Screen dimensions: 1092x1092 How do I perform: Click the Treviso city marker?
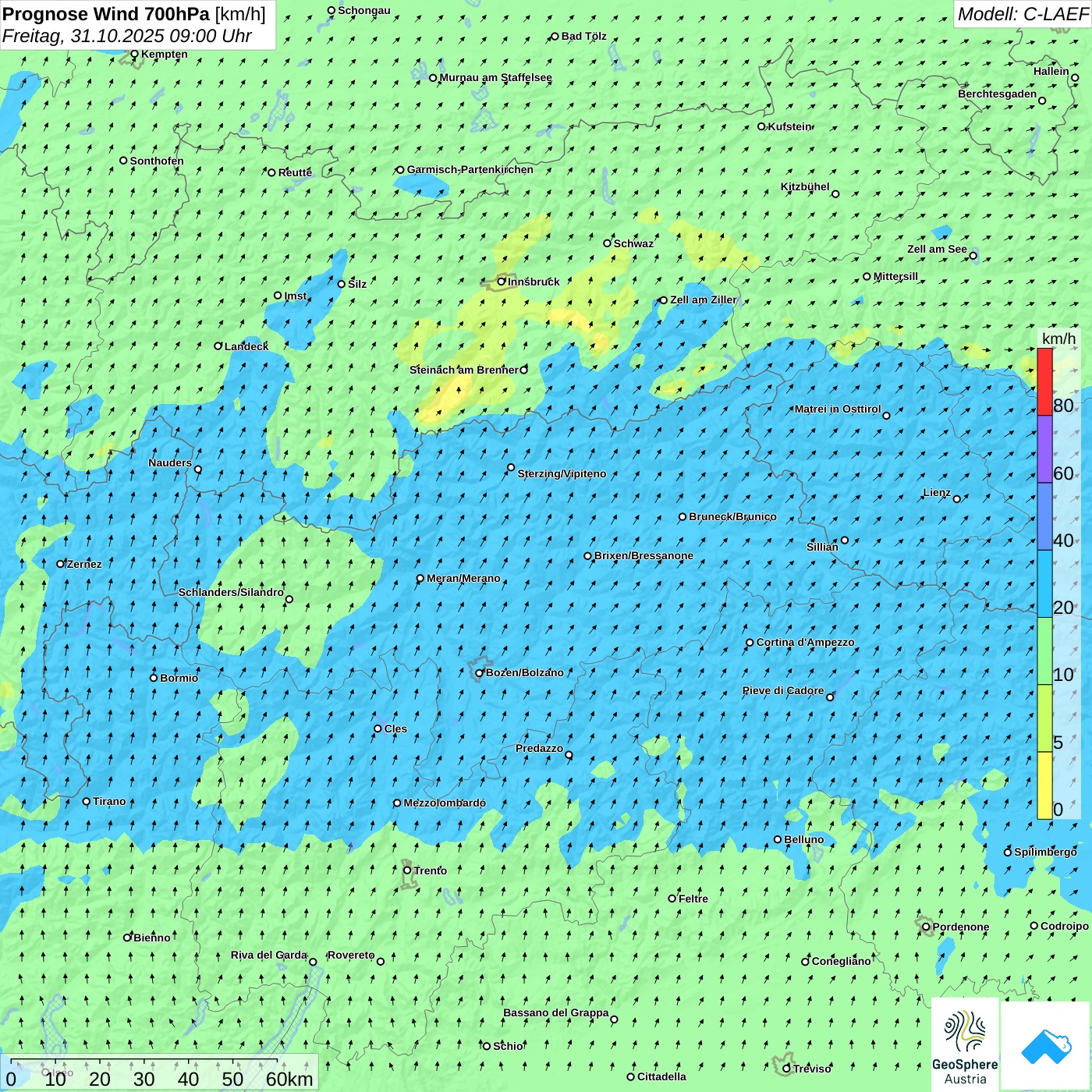786,1069
